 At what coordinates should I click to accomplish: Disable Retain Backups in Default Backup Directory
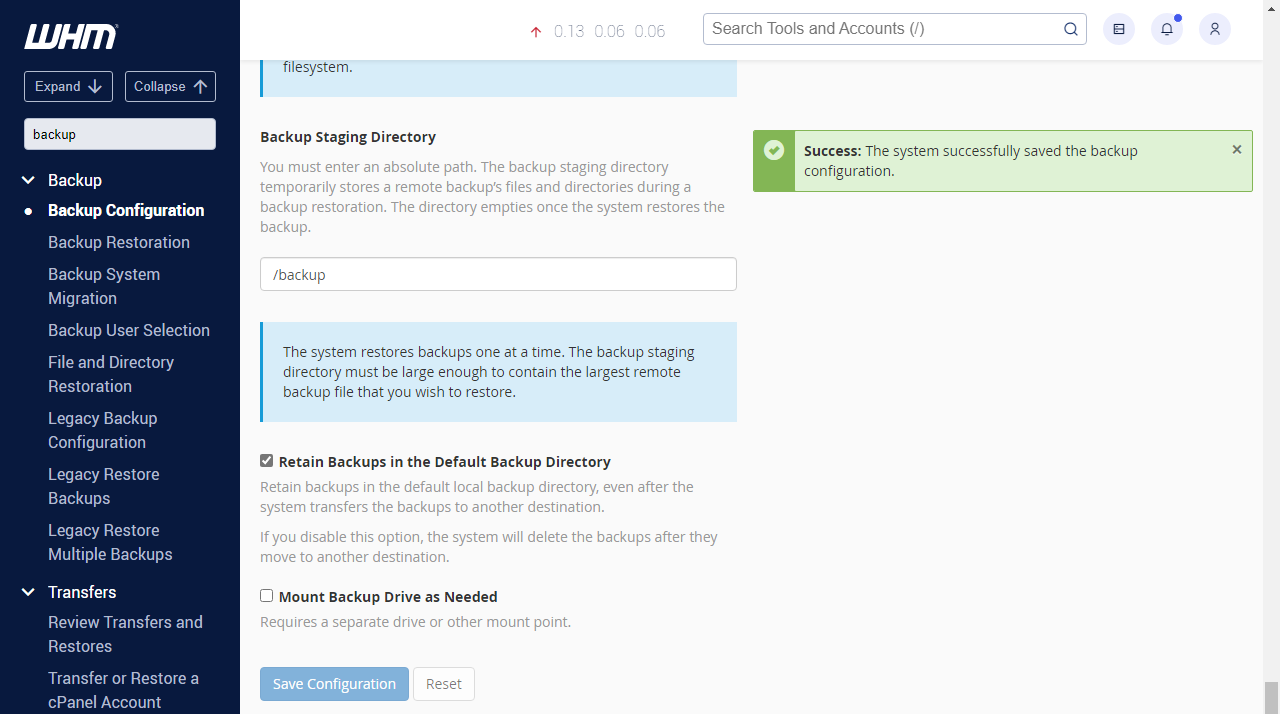266,460
